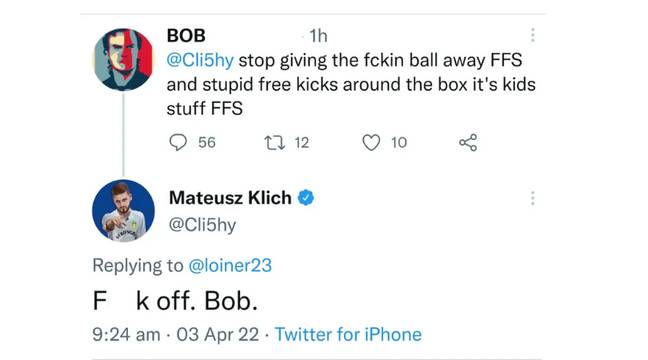Click the 1h timestamp on BOB's tweet
The height and width of the screenshot is (360, 648).
tap(318, 36)
